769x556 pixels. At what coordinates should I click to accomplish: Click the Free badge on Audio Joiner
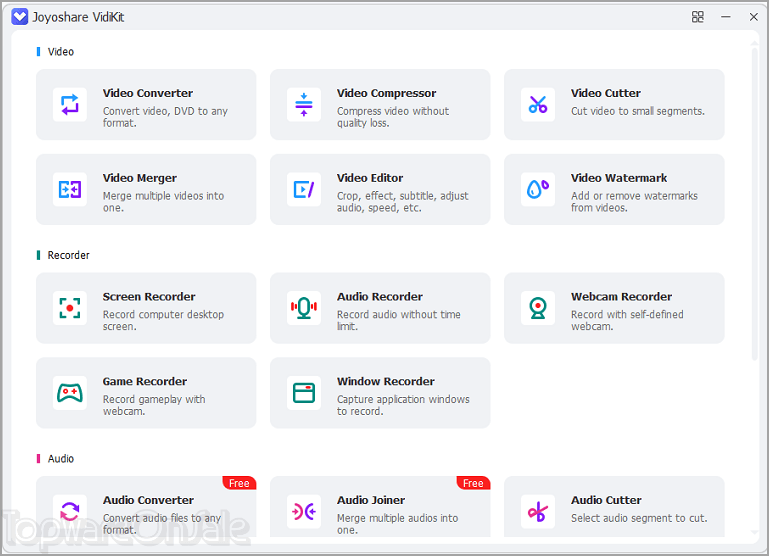[473, 483]
